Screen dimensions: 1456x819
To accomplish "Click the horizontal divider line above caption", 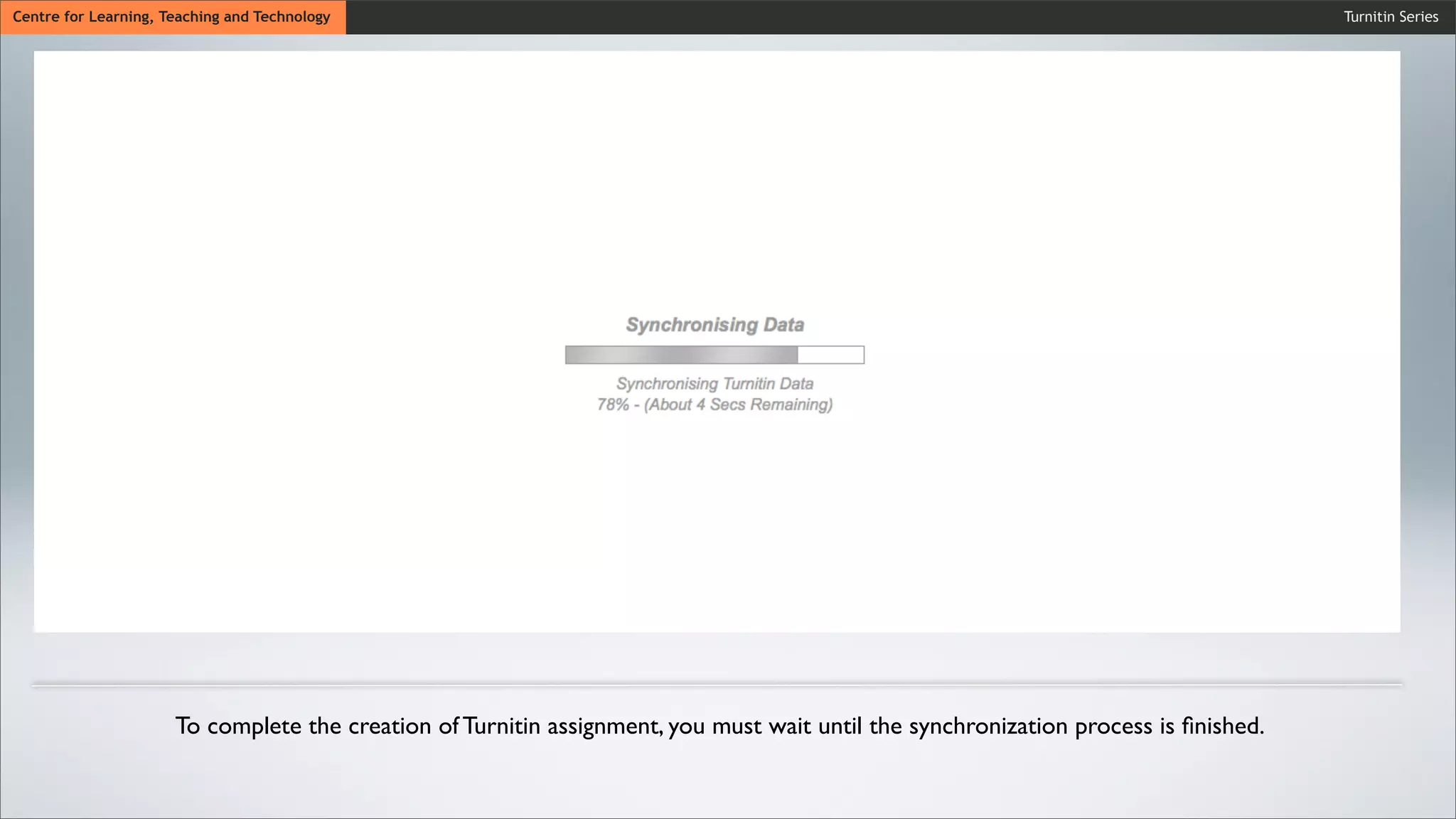I will tap(717, 685).
